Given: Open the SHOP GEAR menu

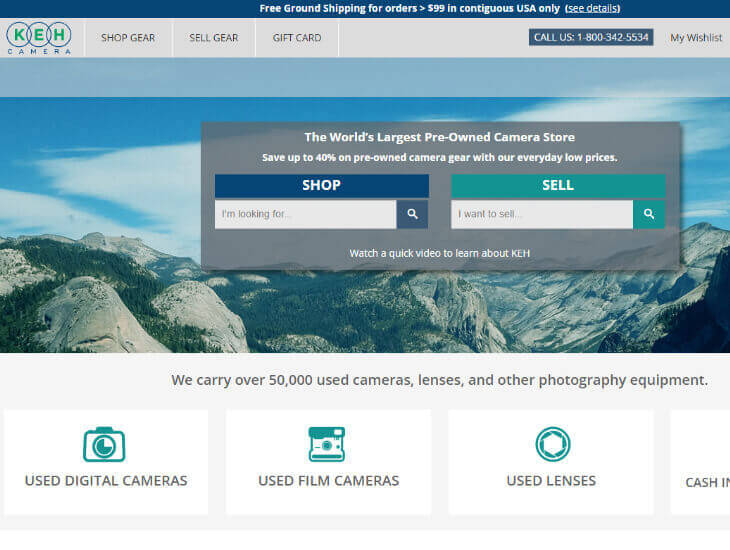Looking at the screenshot, I should coord(128,38).
